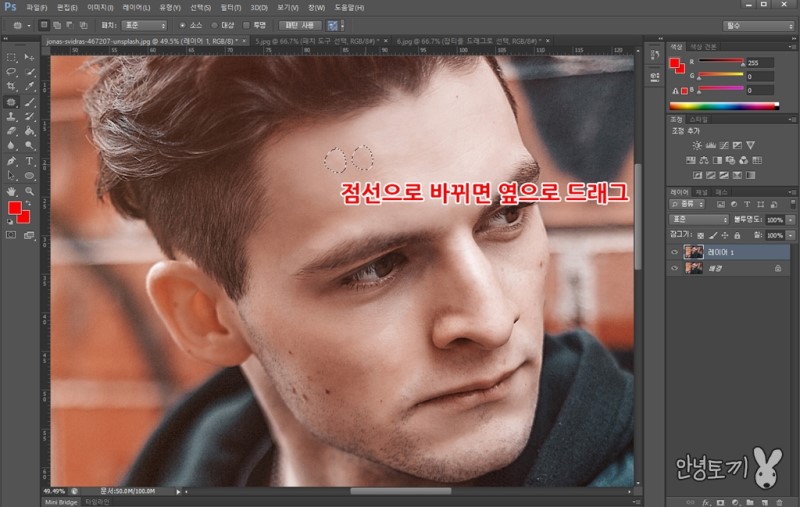Pick the Clone Stamp tool
Viewport: 800px width, 507px height.
tap(11, 116)
